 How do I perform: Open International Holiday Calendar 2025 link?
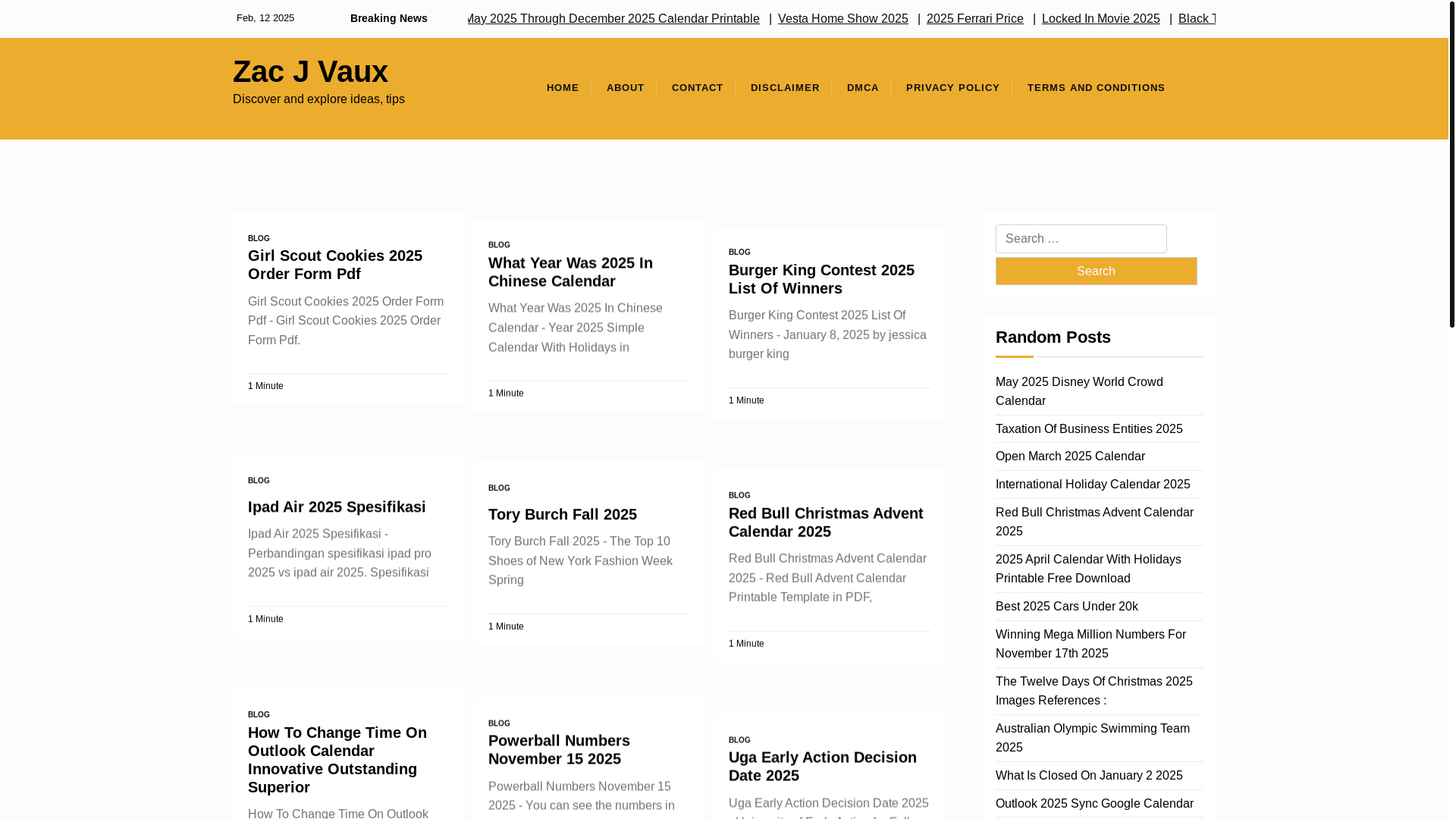pos(1092,485)
